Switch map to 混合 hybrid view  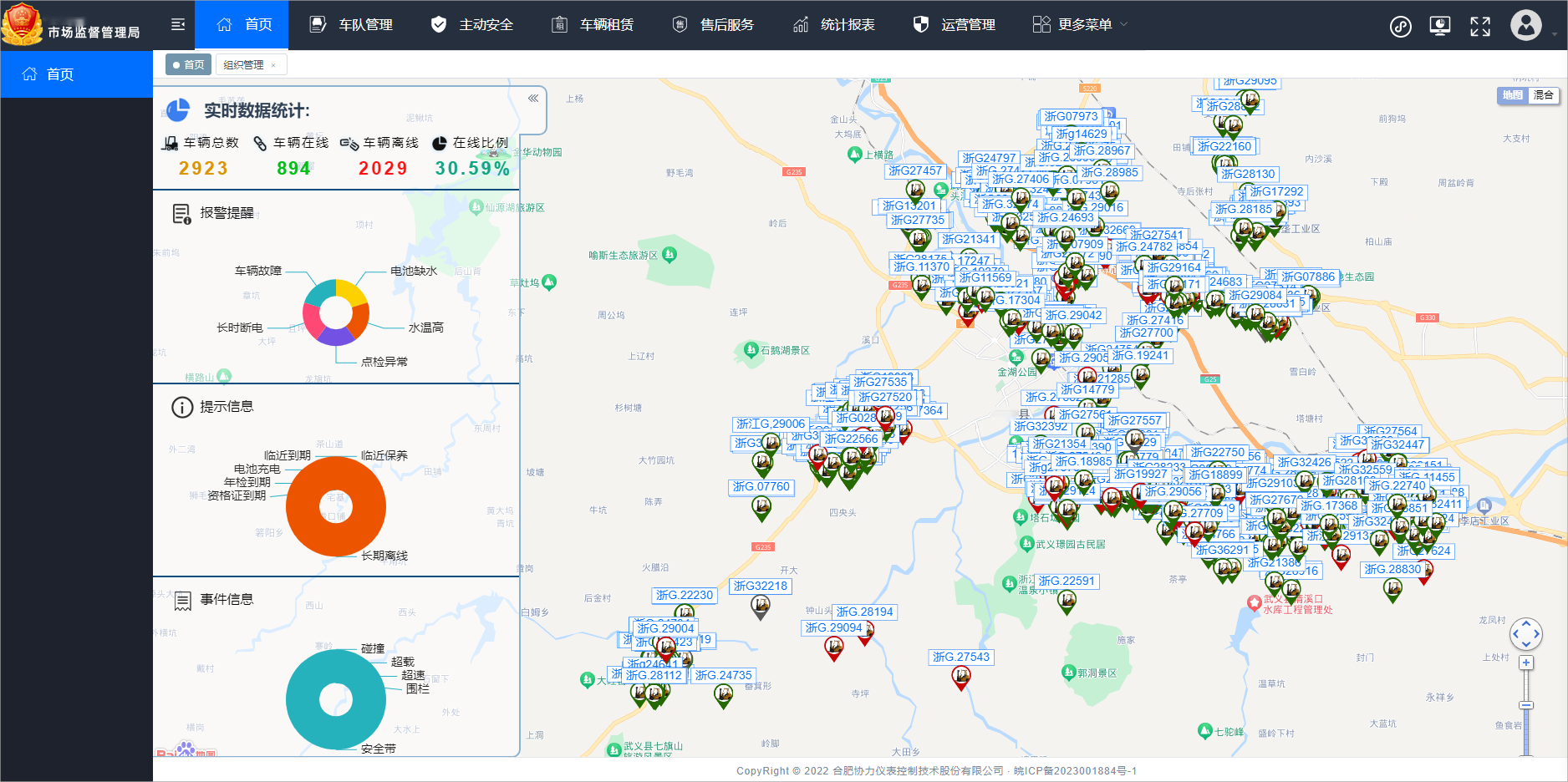tap(1544, 95)
